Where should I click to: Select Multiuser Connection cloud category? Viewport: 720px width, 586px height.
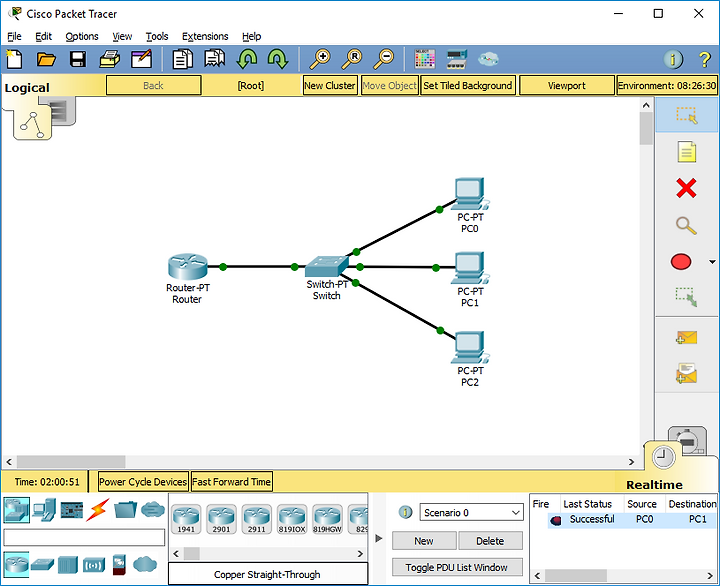tap(153, 509)
